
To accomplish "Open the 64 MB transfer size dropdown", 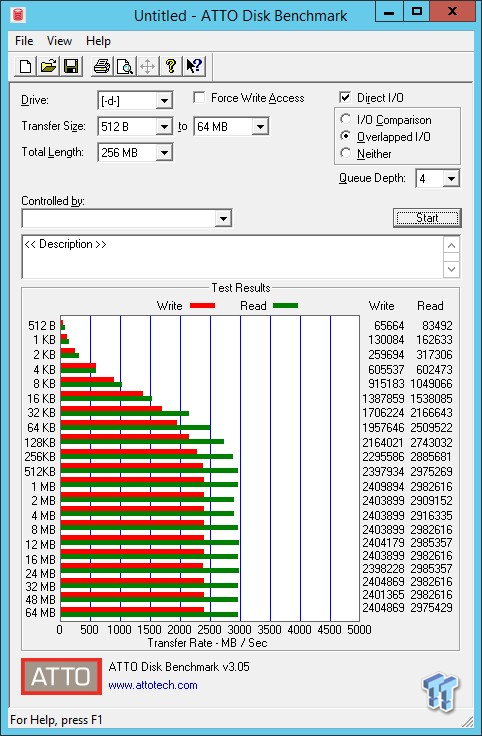I will pyautogui.click(x=260, y=126).
